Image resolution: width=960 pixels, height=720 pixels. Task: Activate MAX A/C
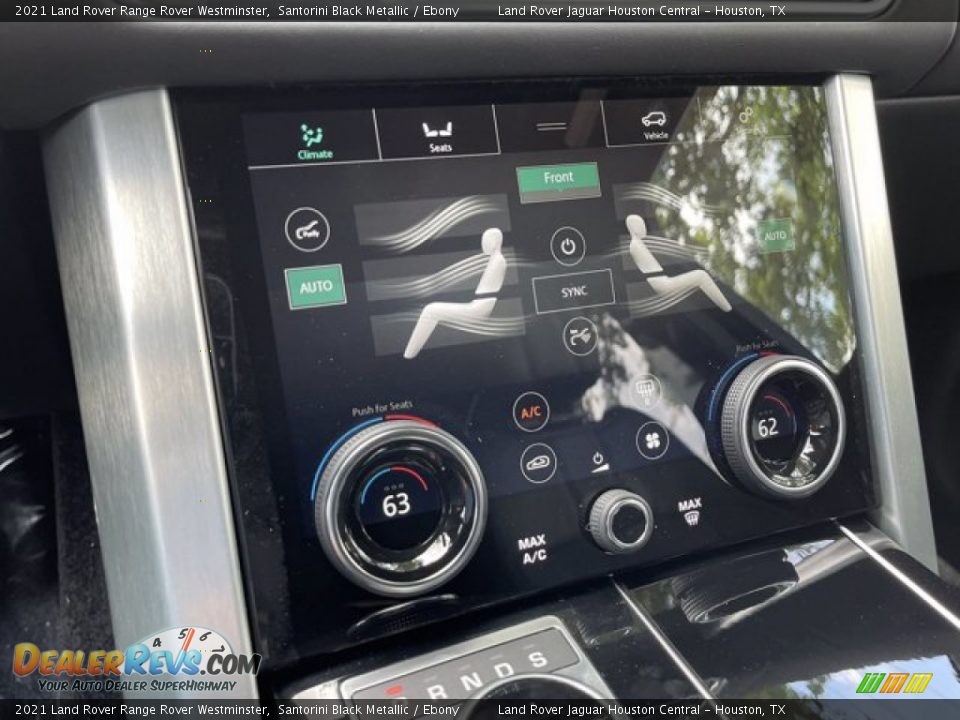click(x=532, y=549)
